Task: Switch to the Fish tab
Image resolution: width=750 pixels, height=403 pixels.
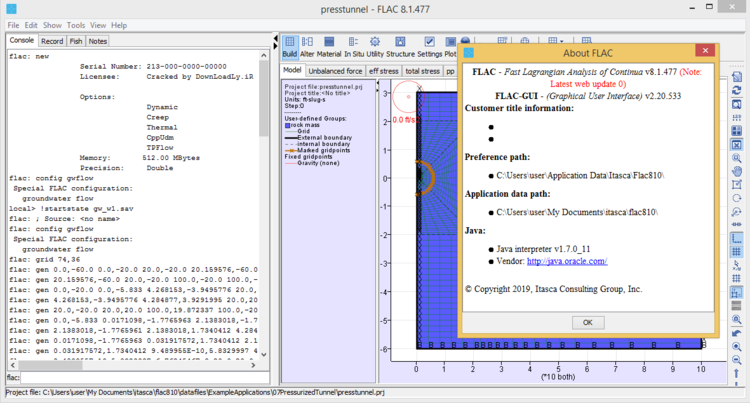Action: 77,41
